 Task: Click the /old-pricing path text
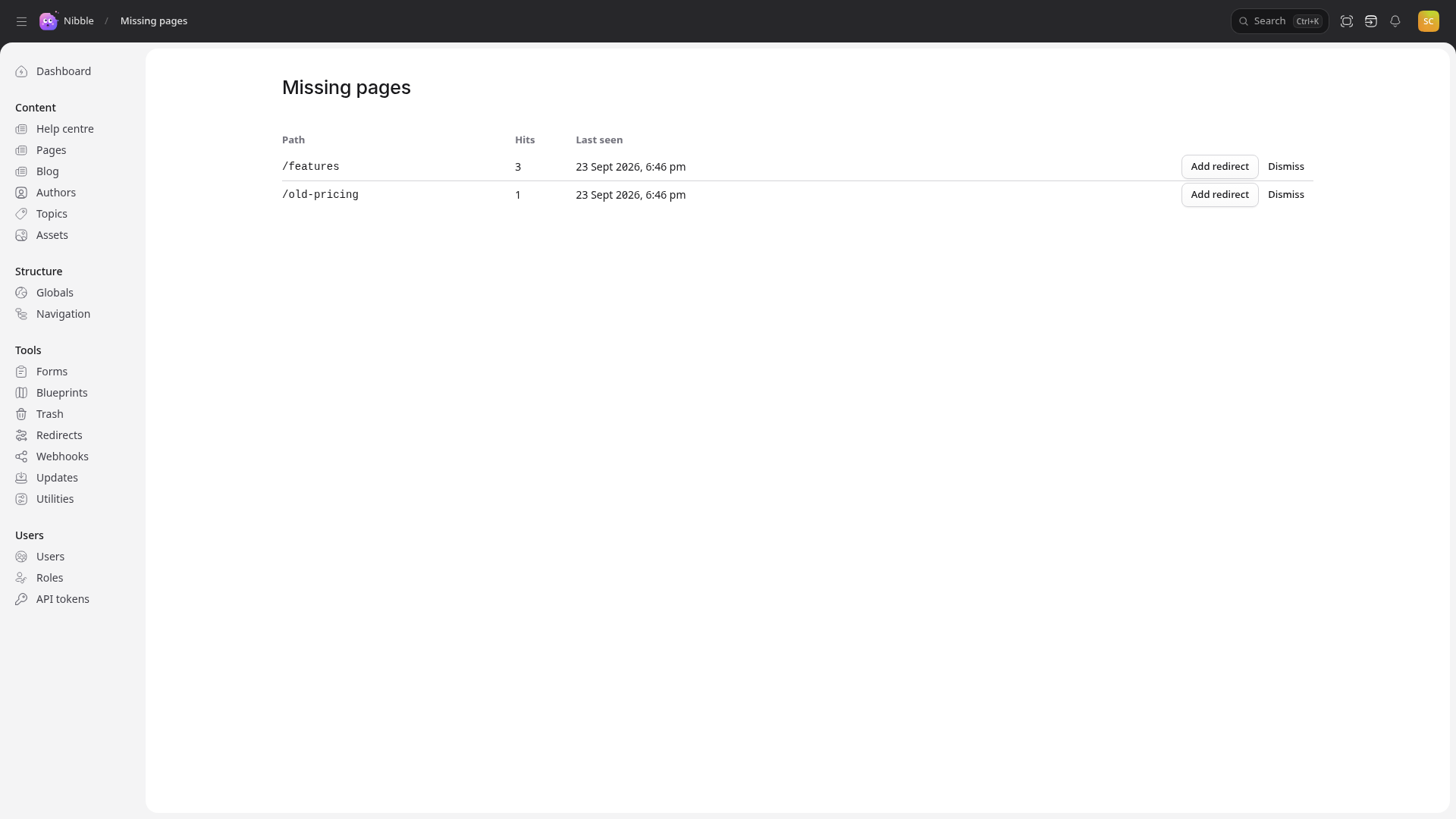[320, 195]
